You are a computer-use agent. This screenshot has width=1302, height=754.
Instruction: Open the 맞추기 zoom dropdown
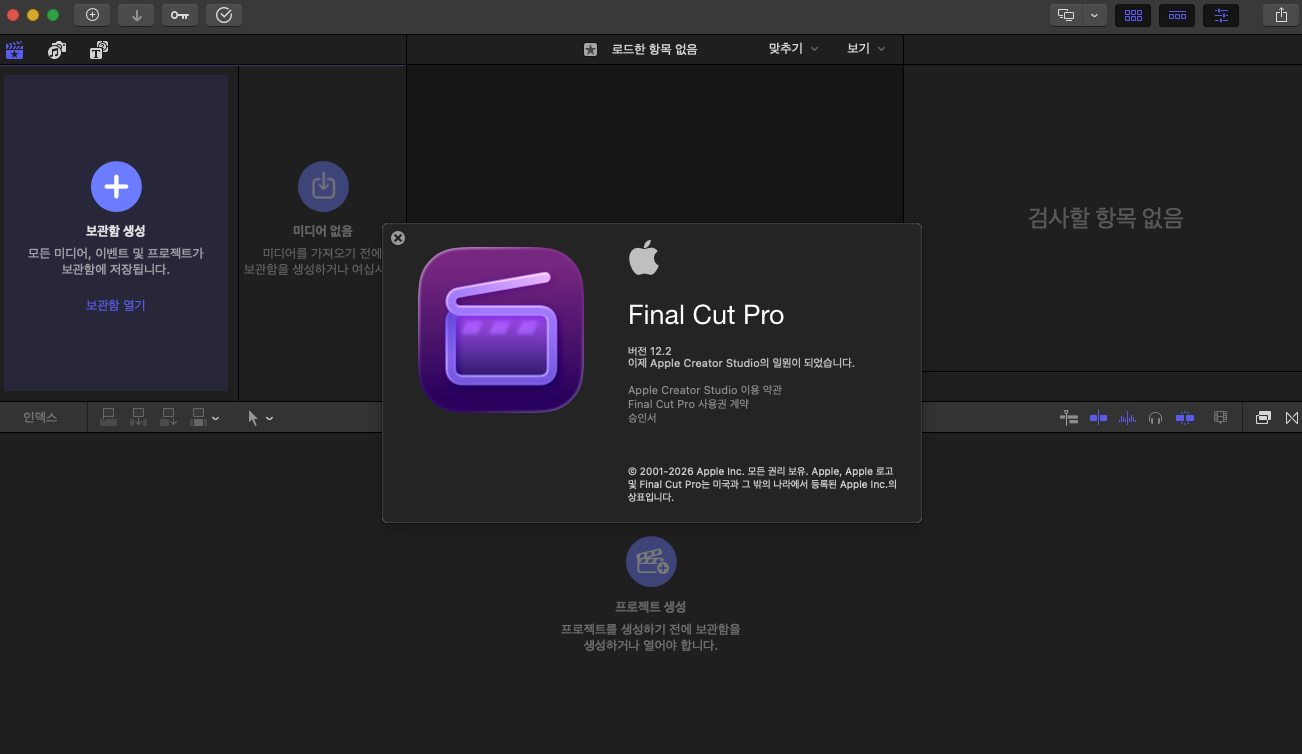click(x=793, y=49)
